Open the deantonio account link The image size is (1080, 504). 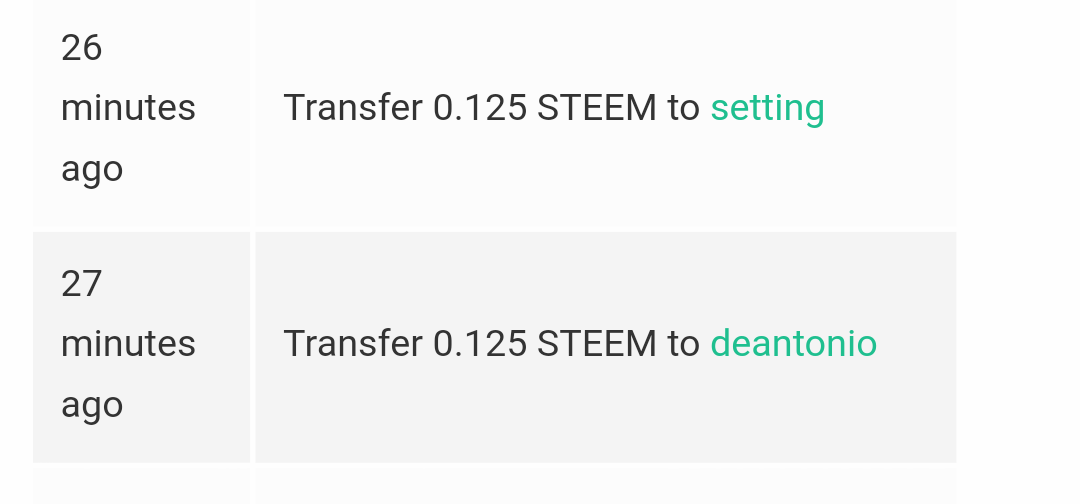(x=793, y=344)
